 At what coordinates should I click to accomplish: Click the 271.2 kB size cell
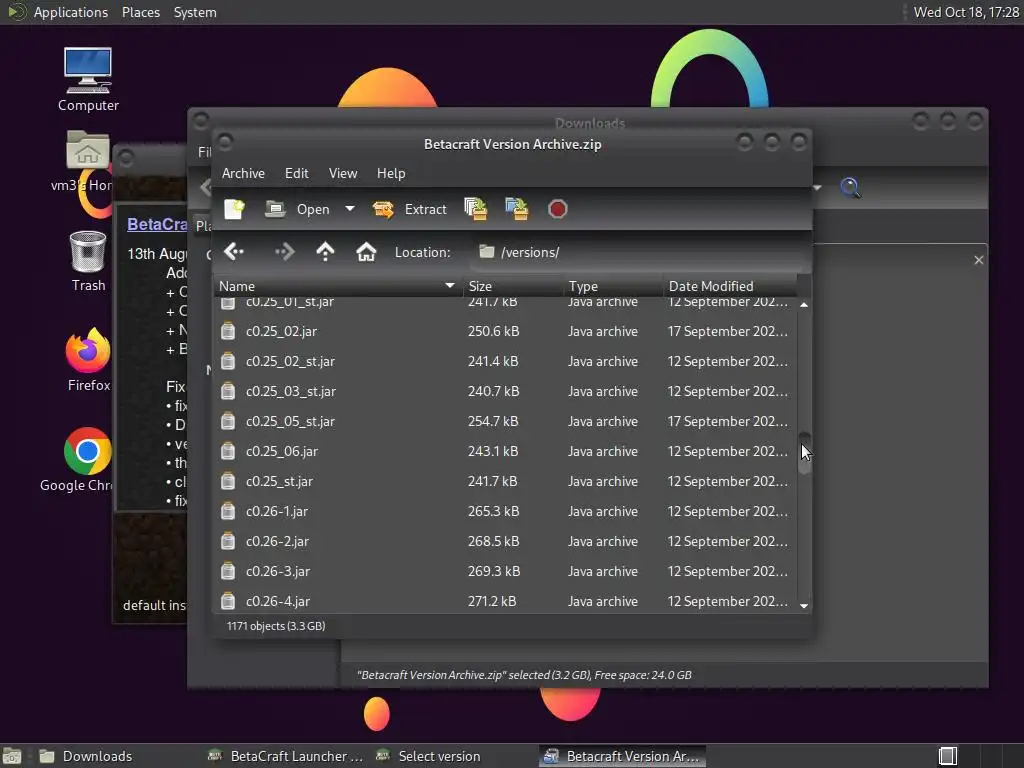click(x=492, y=601)
